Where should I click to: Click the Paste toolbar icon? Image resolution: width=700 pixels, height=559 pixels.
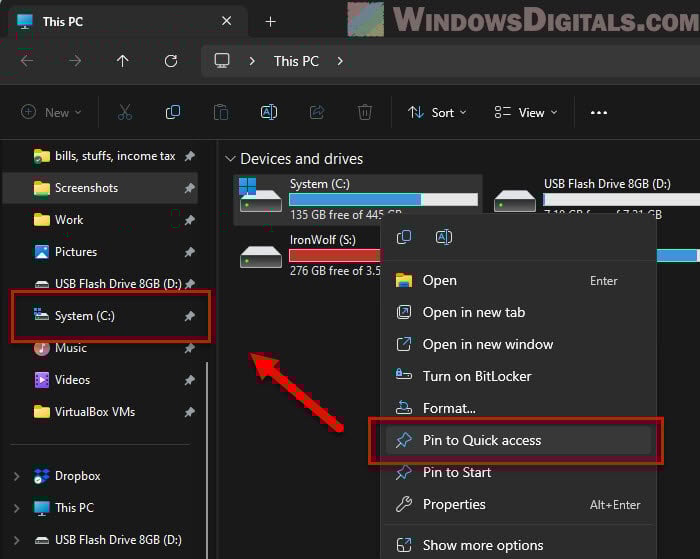pos(221,113)
